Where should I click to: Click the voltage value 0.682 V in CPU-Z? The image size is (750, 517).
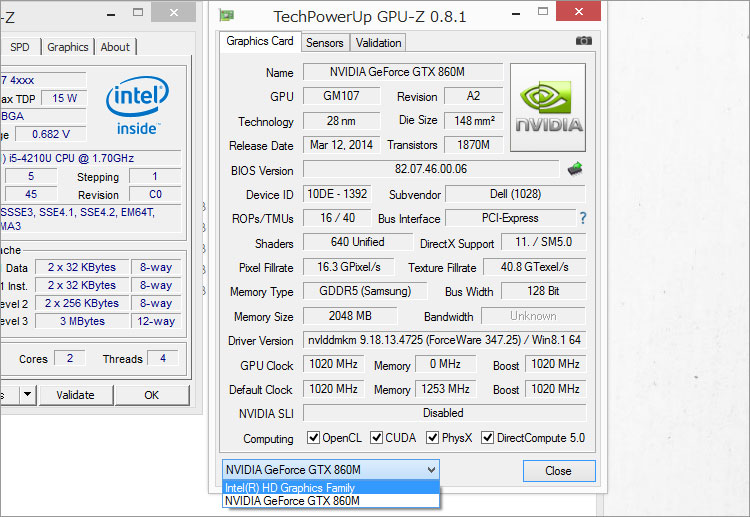[51, 134]
